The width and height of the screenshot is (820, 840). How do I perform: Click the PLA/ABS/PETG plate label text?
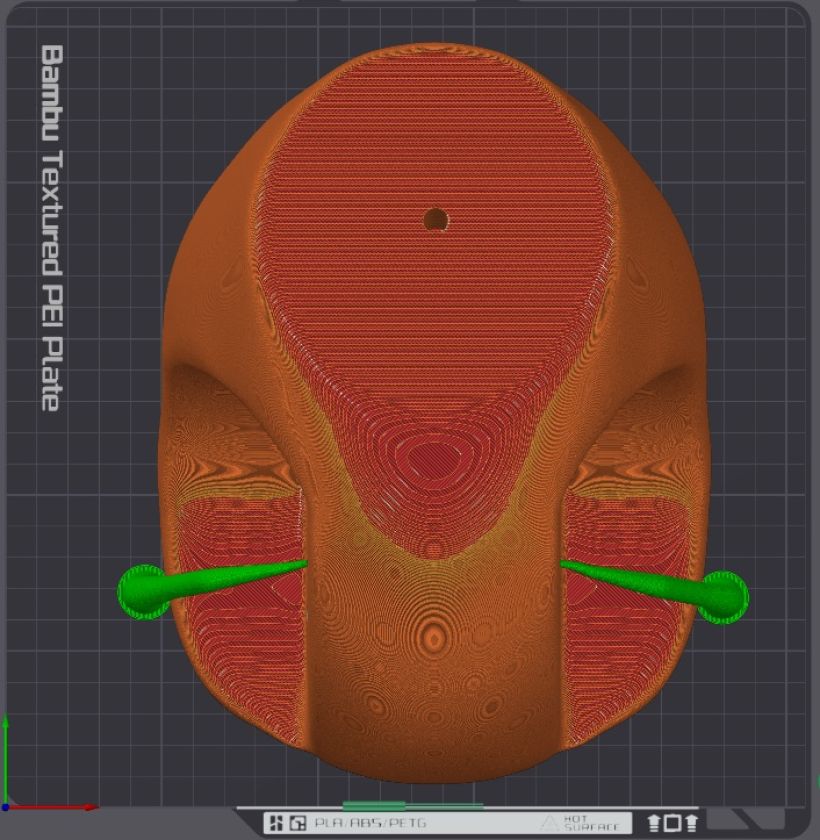click(x=370, y=823)
